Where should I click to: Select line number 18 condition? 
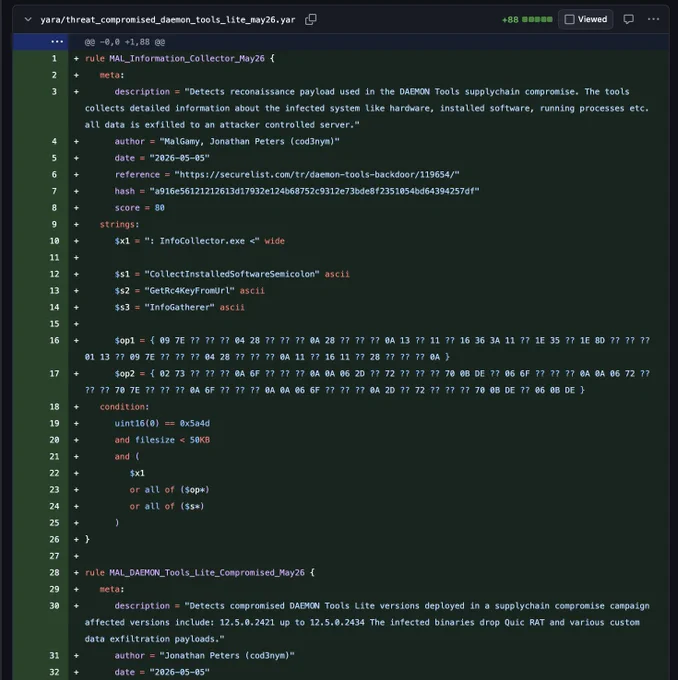pyautogui.click(x=54, y=407)
